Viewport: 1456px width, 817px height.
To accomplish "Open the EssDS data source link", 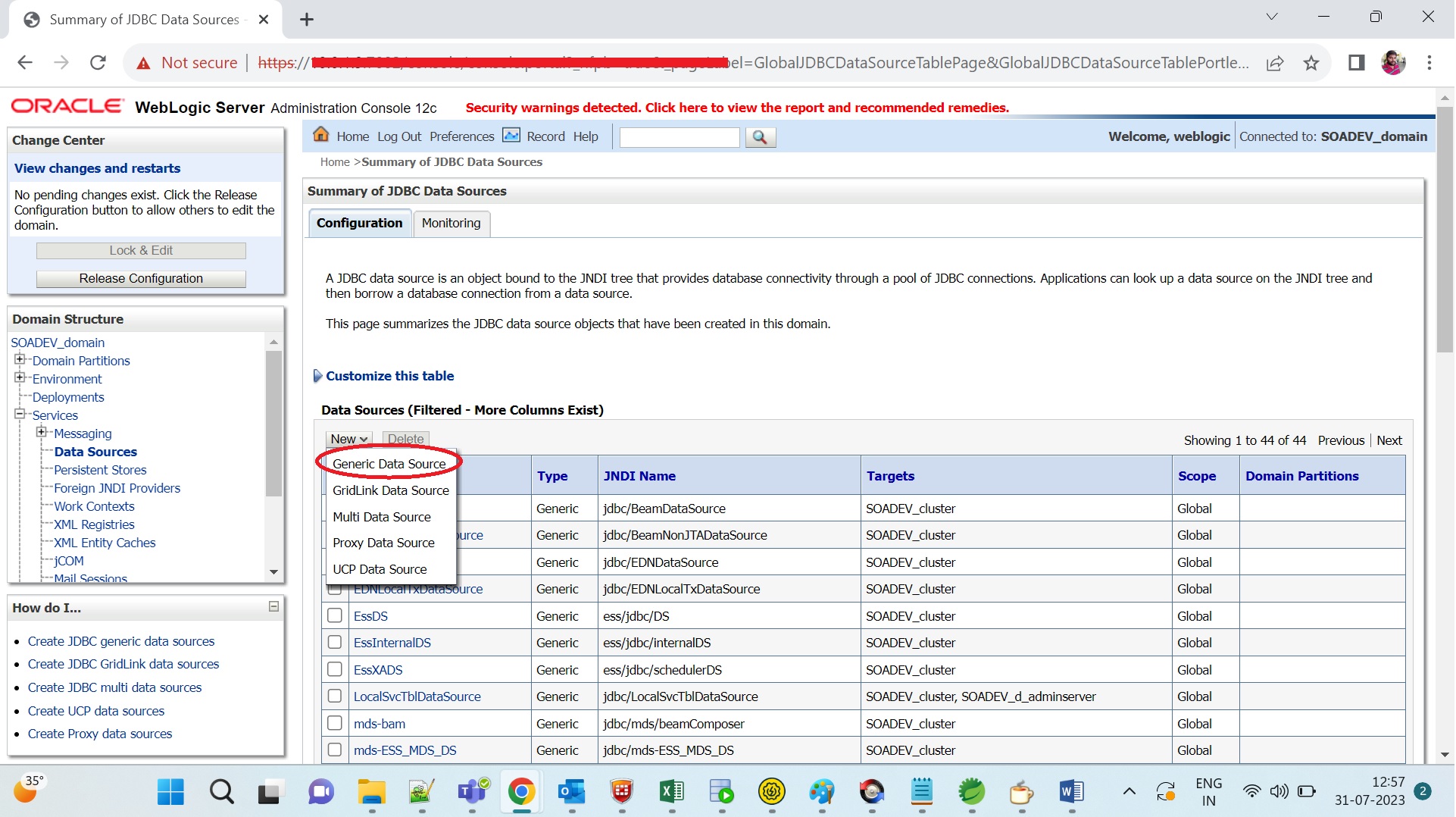I will click(370, 616).
